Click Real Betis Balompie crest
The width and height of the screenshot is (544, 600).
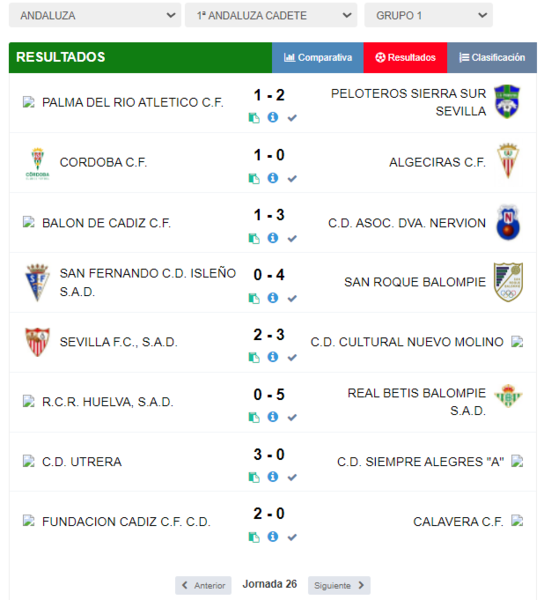pos(508,396)
